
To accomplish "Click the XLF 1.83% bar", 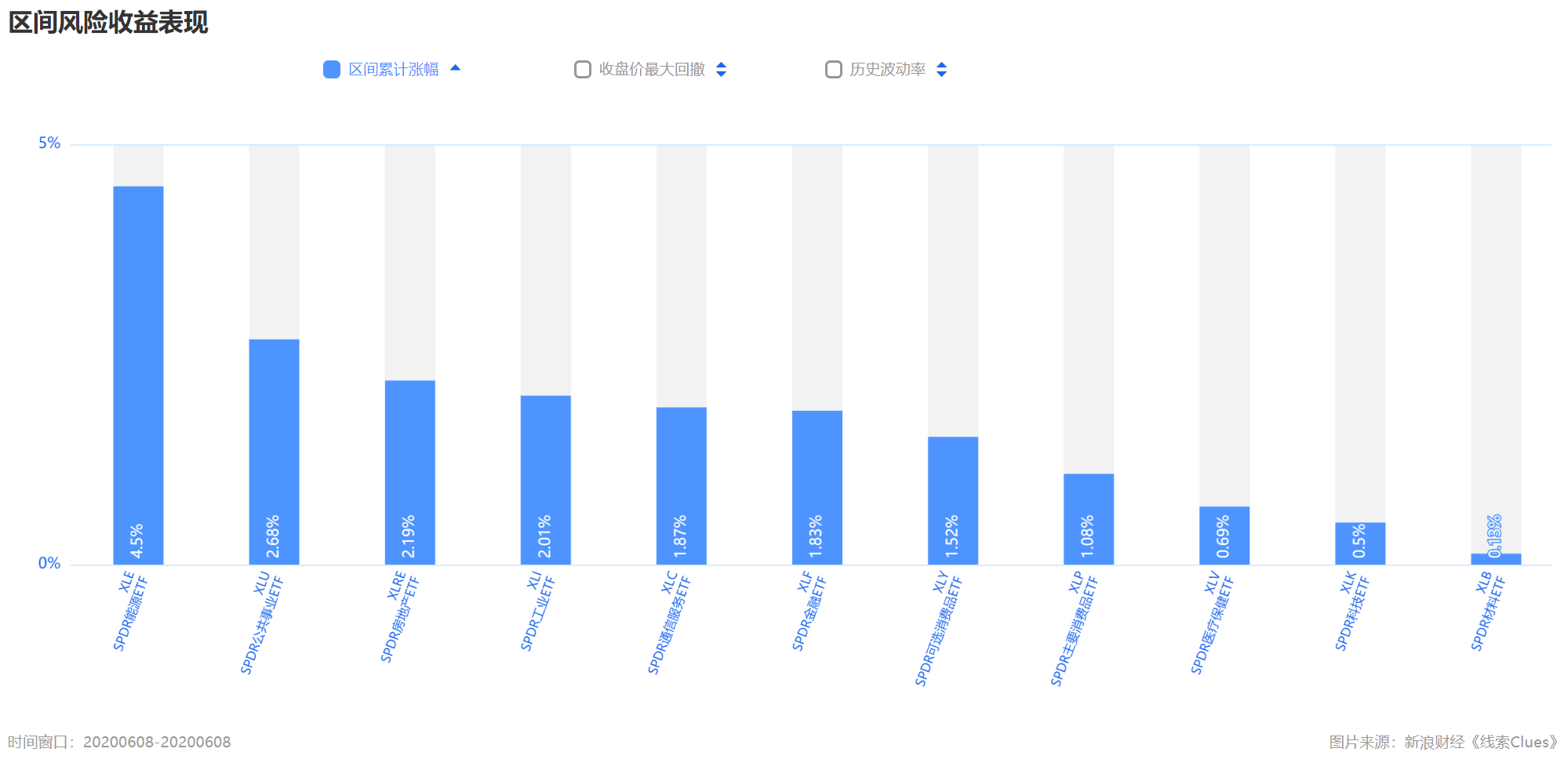I will (x=817, y=486).
